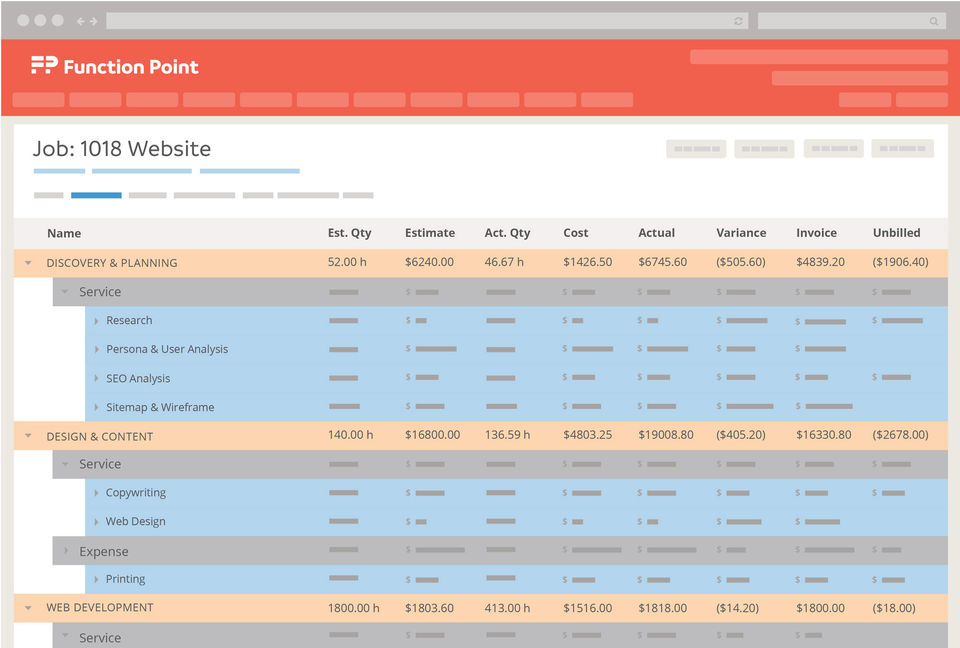Select the blue highlighted tab below job title

[96, 195]
